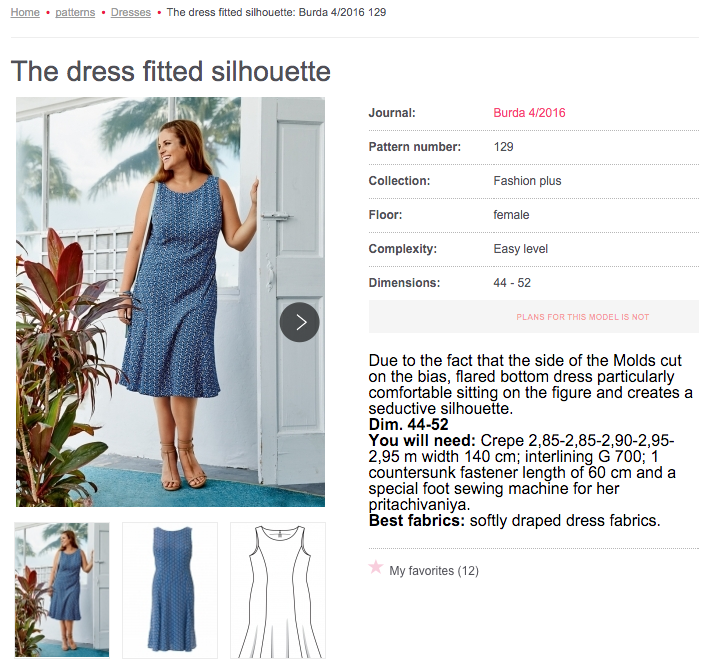
Task: Open the Burda 4/2016 journal link
Action: coord(529,113)
